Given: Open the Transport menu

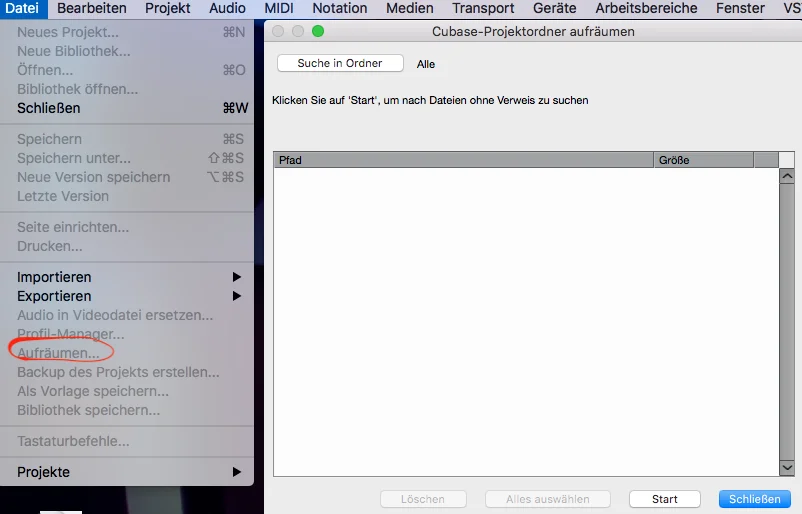Looking at the screenshot, I should click(x=483, y=8).
